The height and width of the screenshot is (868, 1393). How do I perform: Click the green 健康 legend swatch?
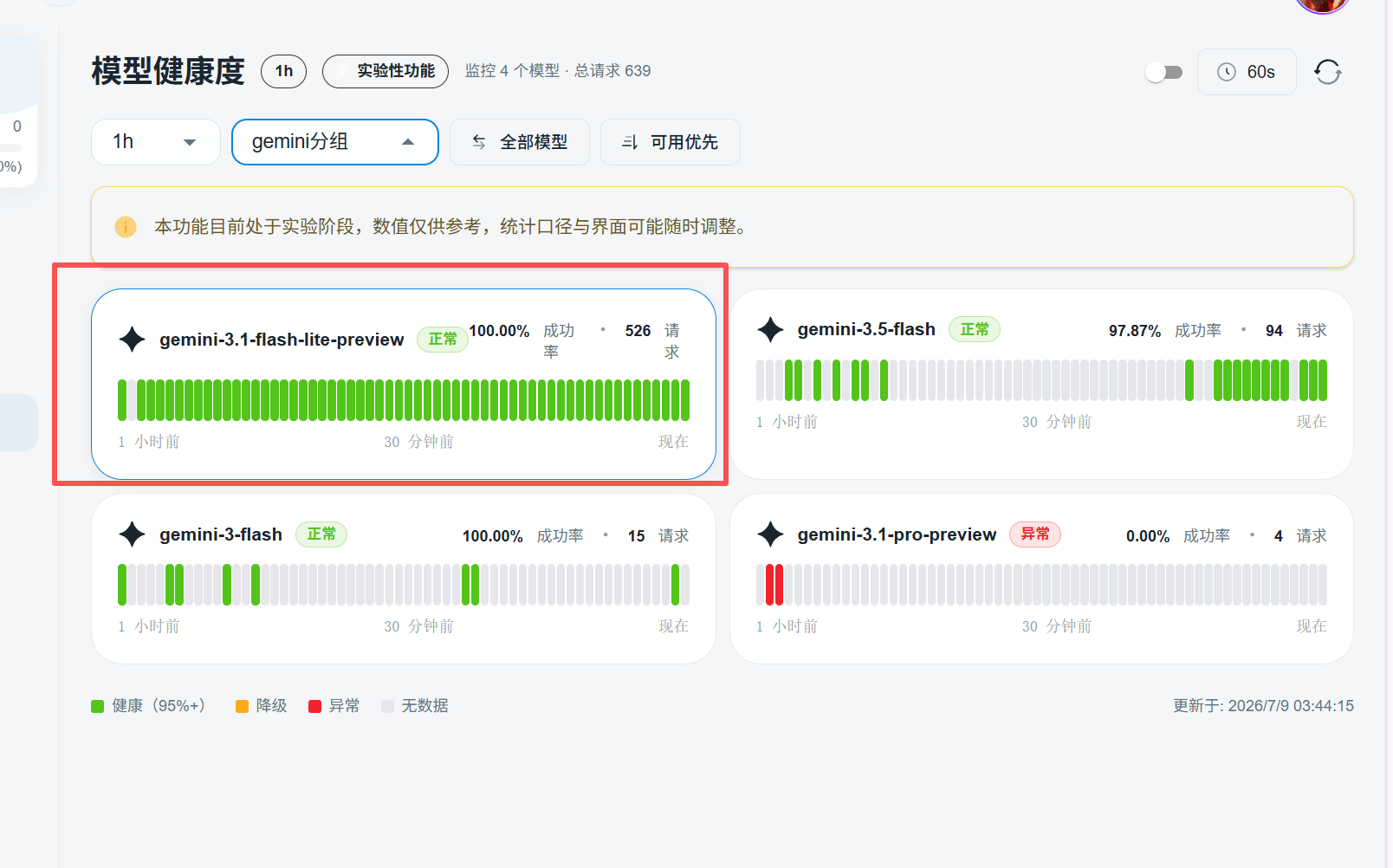pyautogui.click(x=98, y=706)
